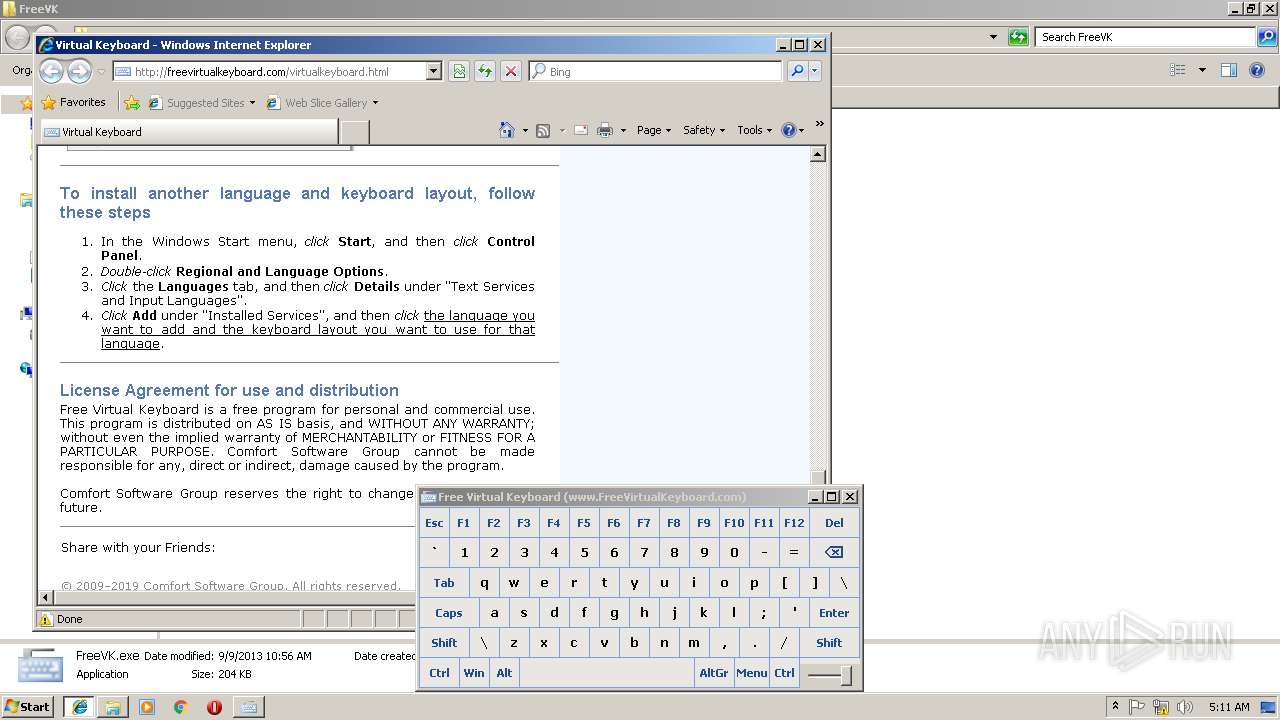This screenshot has width=1280, height=720.
Task: Go to IE home page icon
Action: coord(507,130)
